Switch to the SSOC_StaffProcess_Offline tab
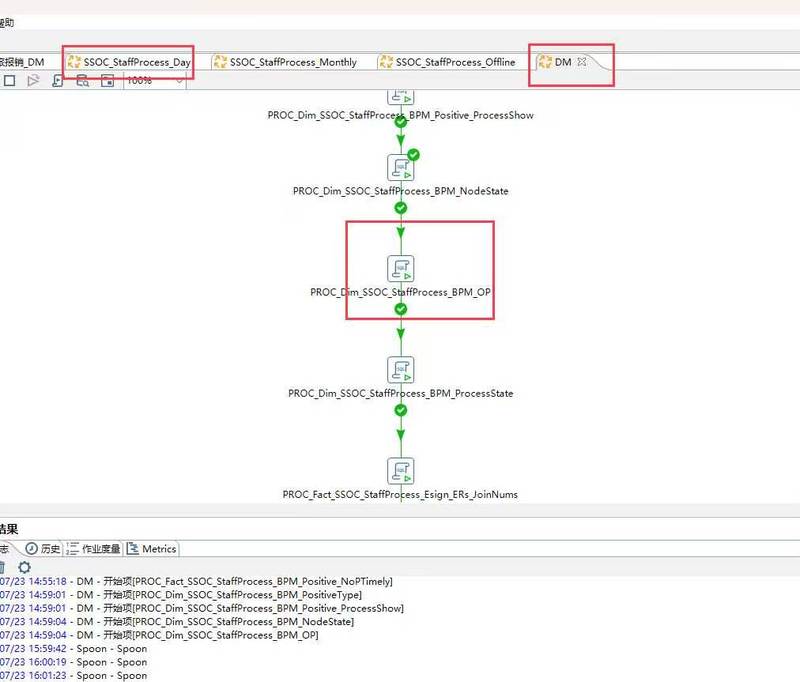This screenshot has height=682, width=800. coord(447,62)
